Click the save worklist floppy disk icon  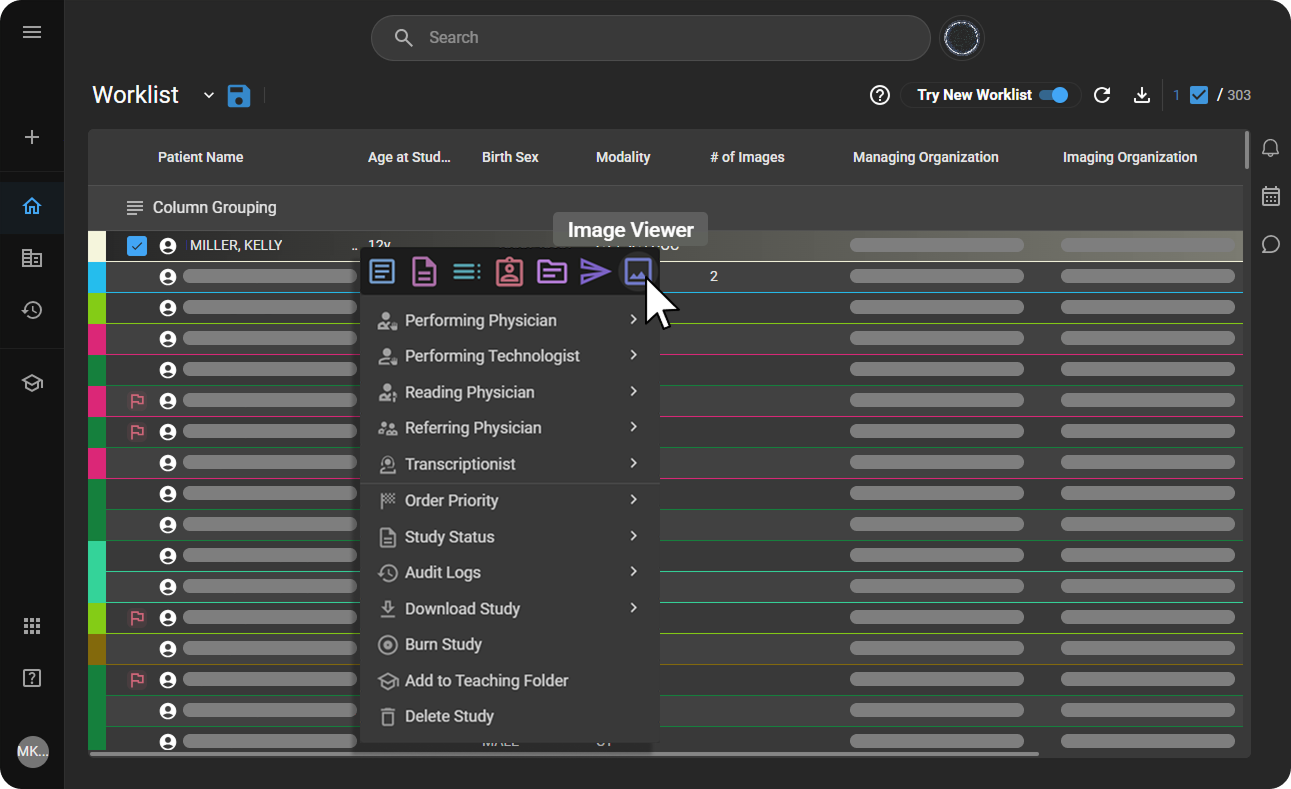click(238, 95)
